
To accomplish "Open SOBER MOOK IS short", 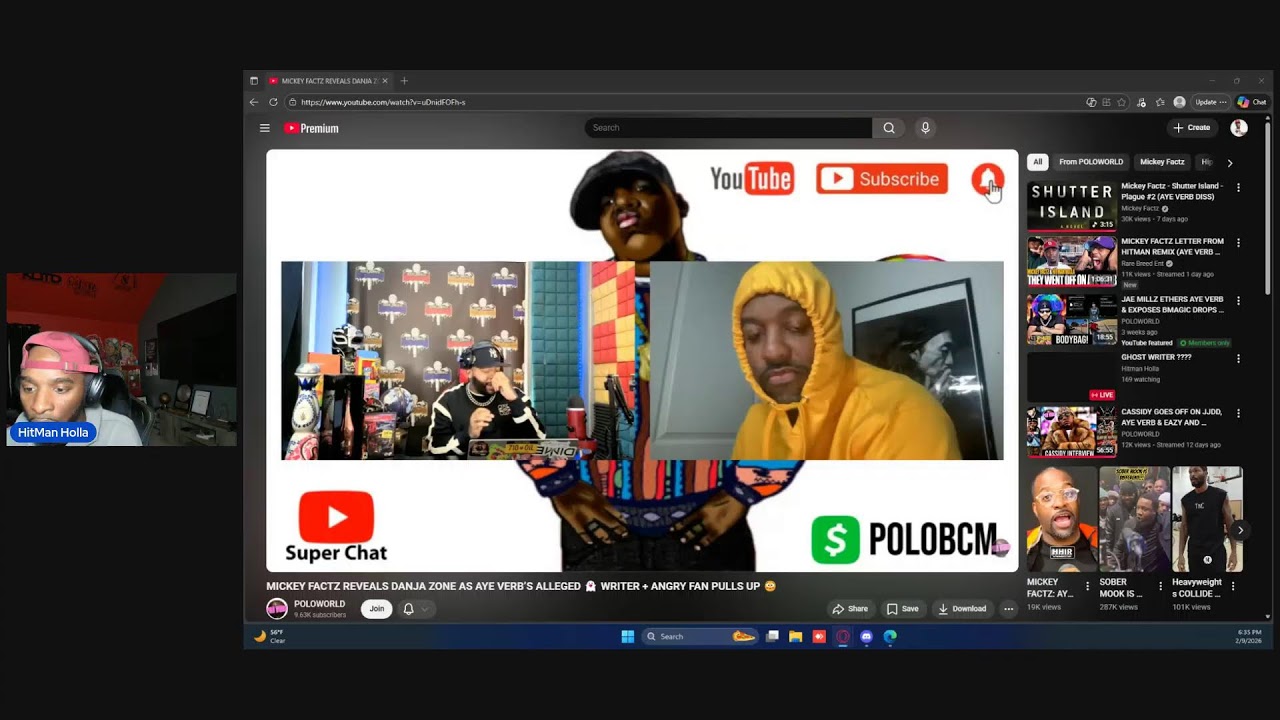I will click(1134, 520).
